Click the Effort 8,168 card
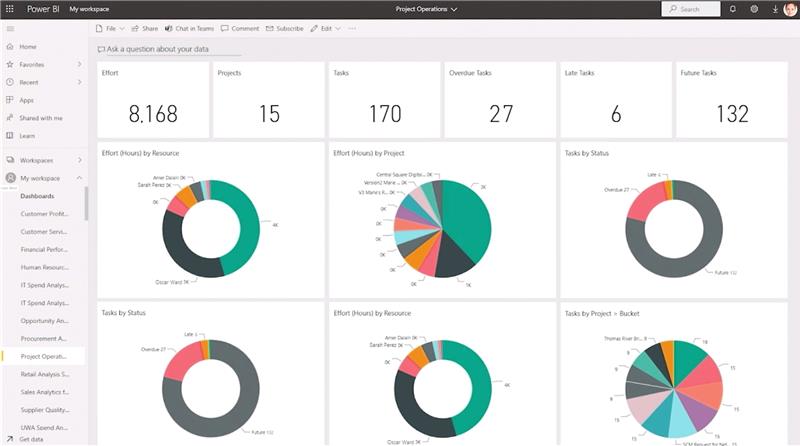 click(x=153, y=100)
